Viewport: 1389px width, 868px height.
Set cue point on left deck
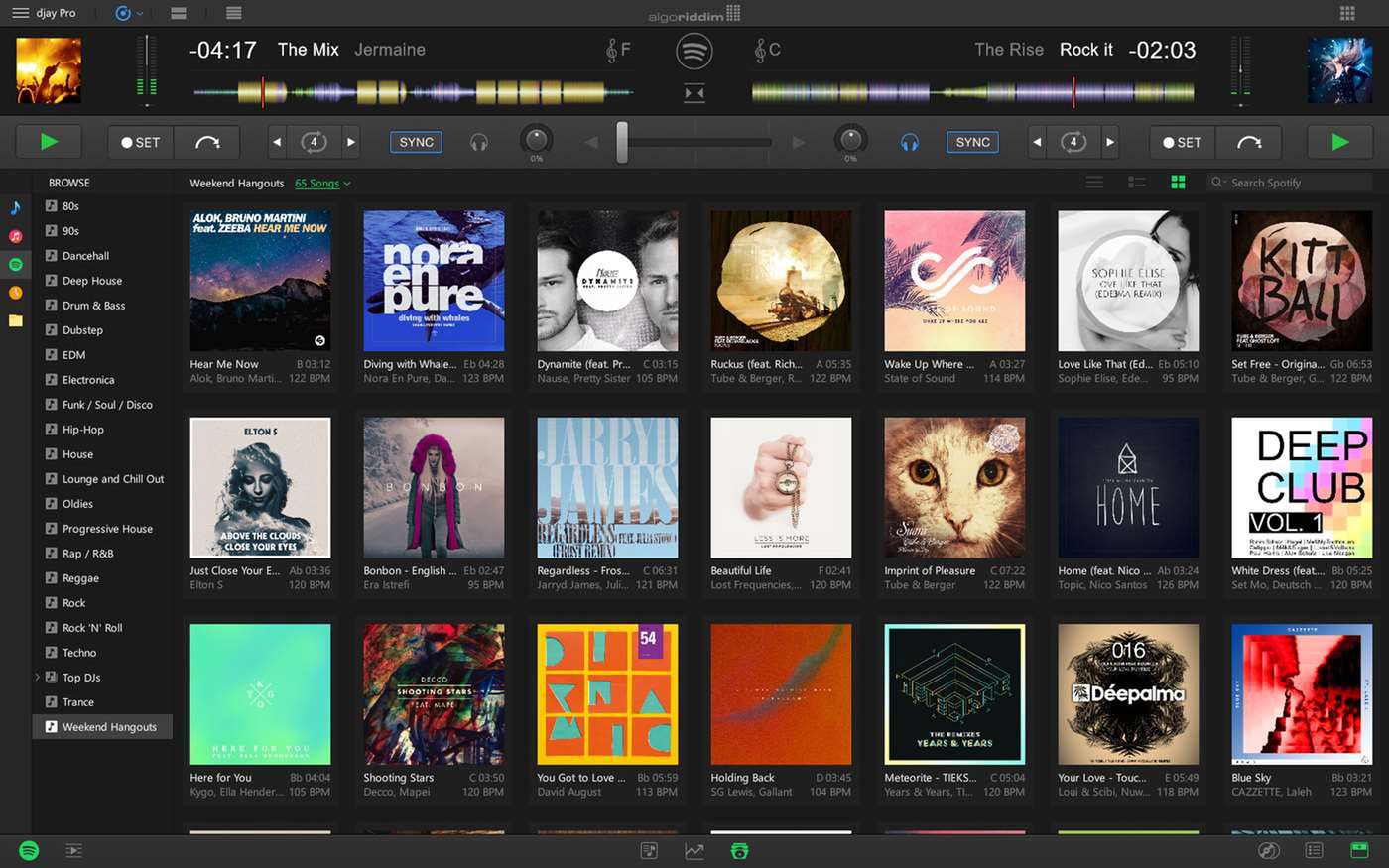(x=140, y=142)
